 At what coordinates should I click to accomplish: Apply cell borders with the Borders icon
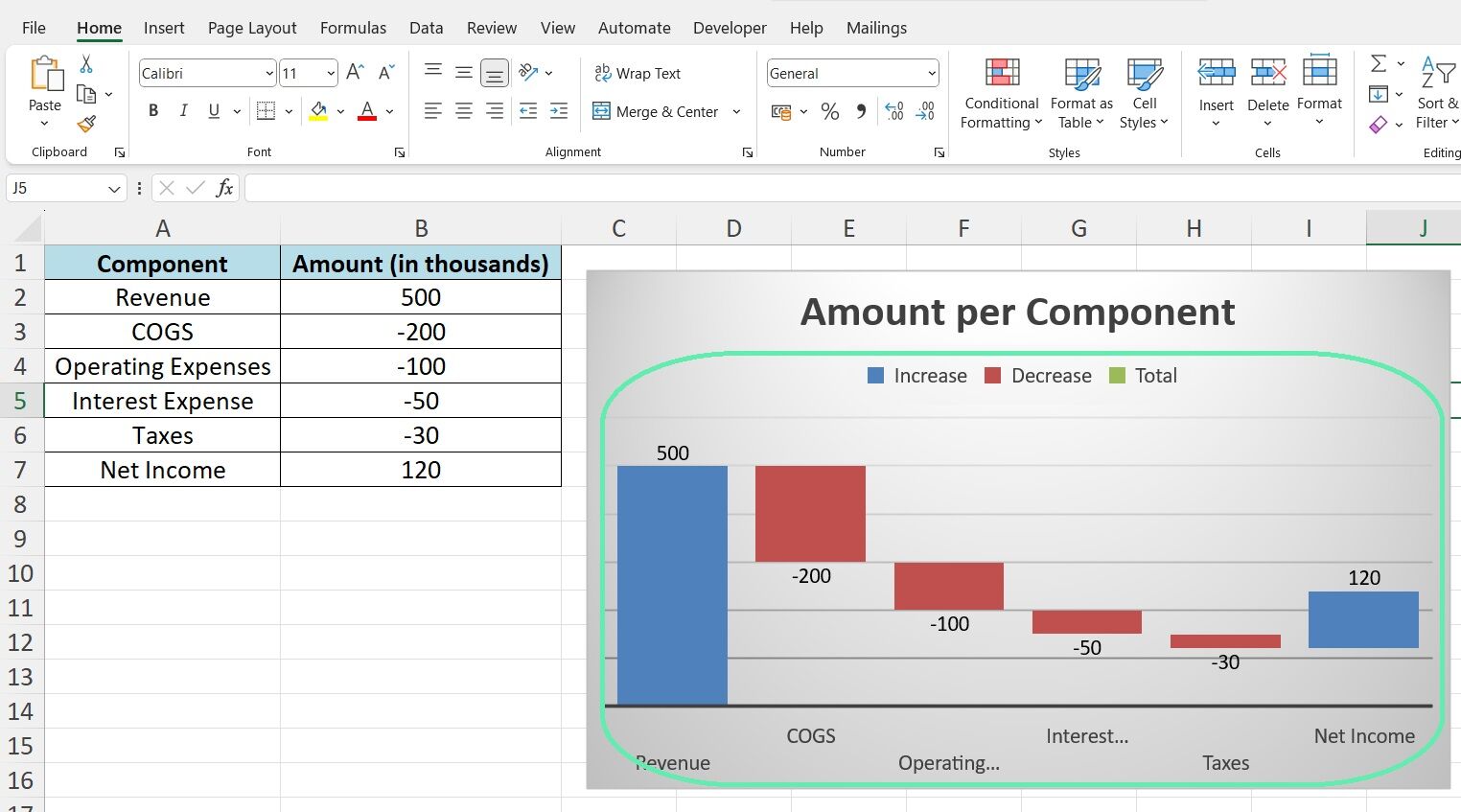click(266, 111)
